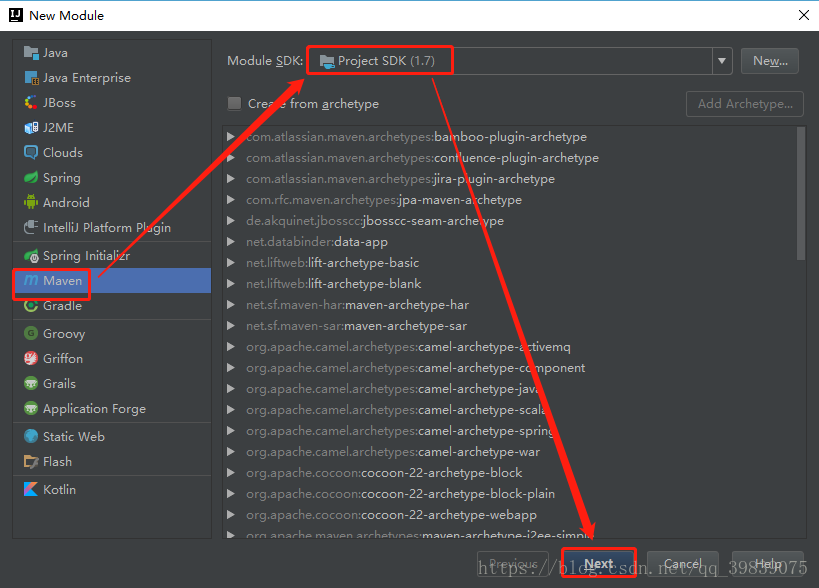The width and height of the screenshot is (819, 588).
Task: Click the IntelliJ logo in title bar
Action: click(x=16, y=15)
